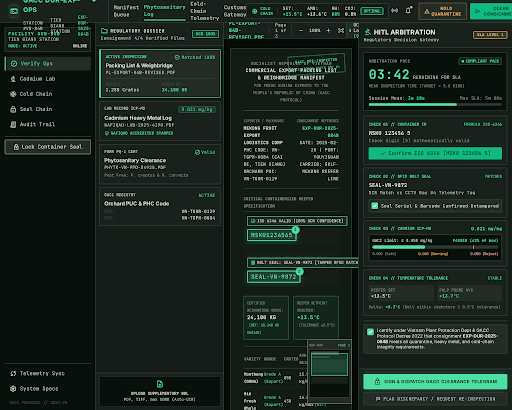Click the Clear Consignment button
Image resolution: width=512 pixels, height=410 pixels.
tap(491, 11)
